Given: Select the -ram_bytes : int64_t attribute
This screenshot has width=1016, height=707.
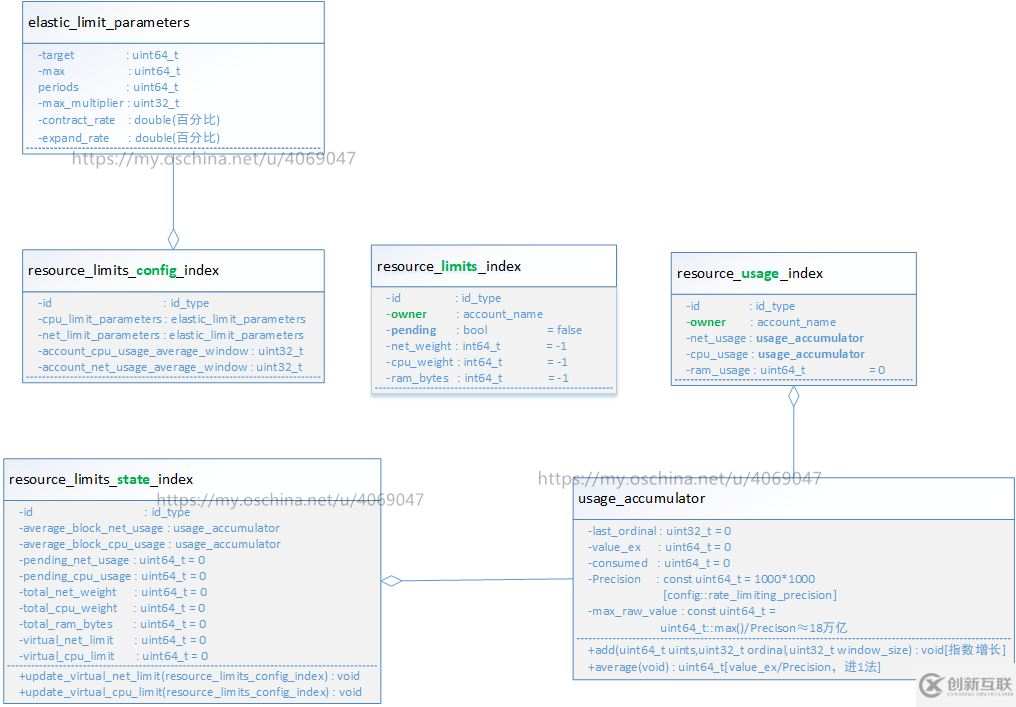Looking at the screenshot, I should [478, 378].
